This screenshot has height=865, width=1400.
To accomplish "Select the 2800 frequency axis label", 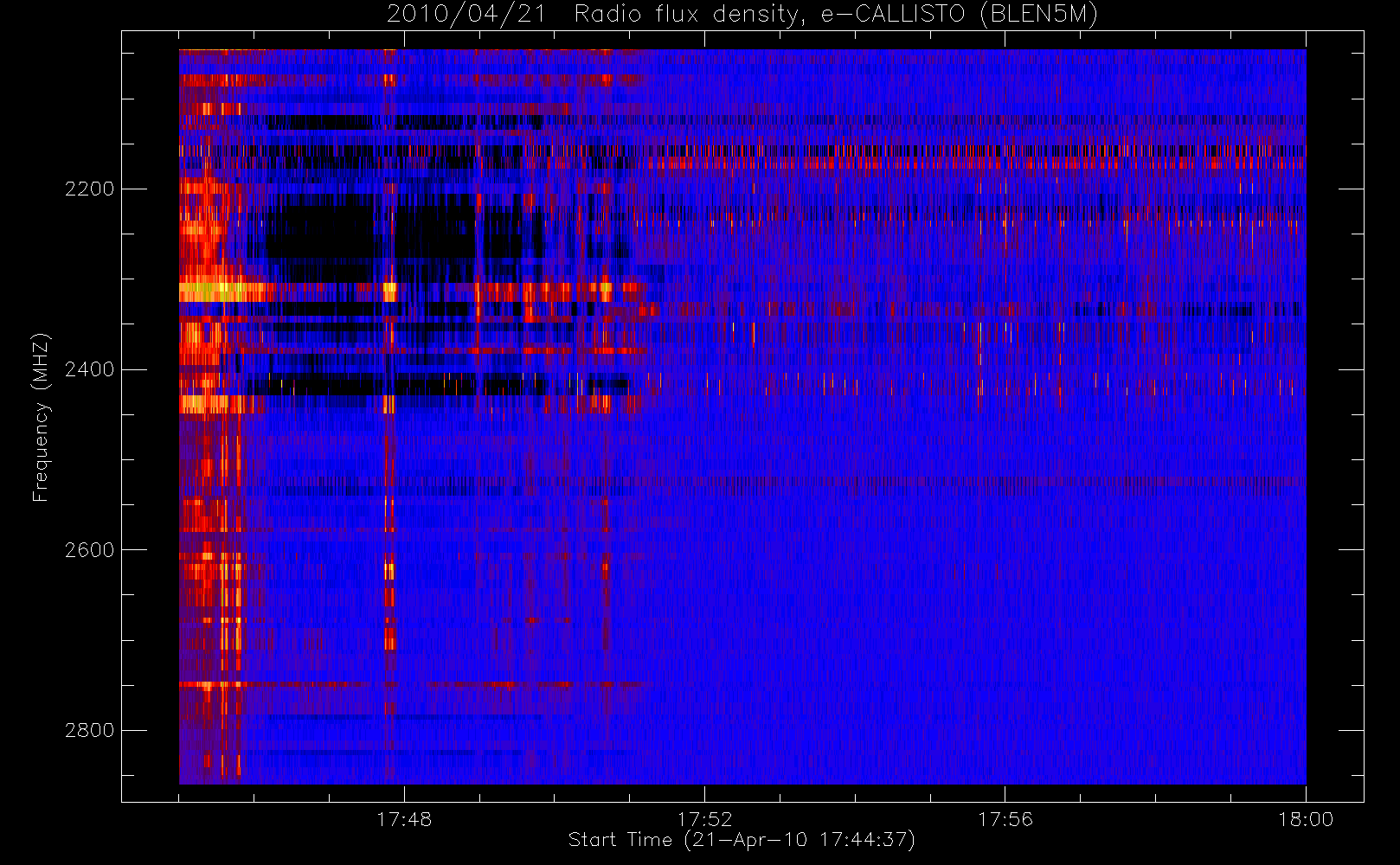I will [89, 730].
